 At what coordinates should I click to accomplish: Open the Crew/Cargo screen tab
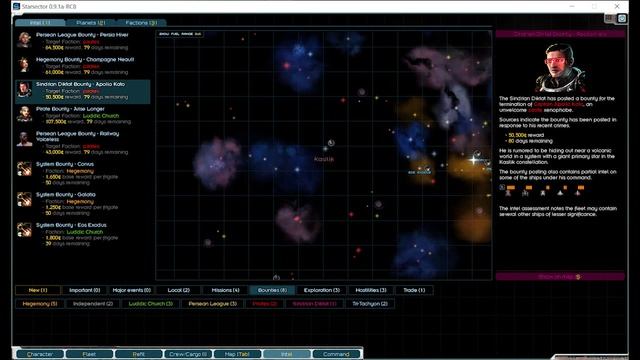point(188,354)
